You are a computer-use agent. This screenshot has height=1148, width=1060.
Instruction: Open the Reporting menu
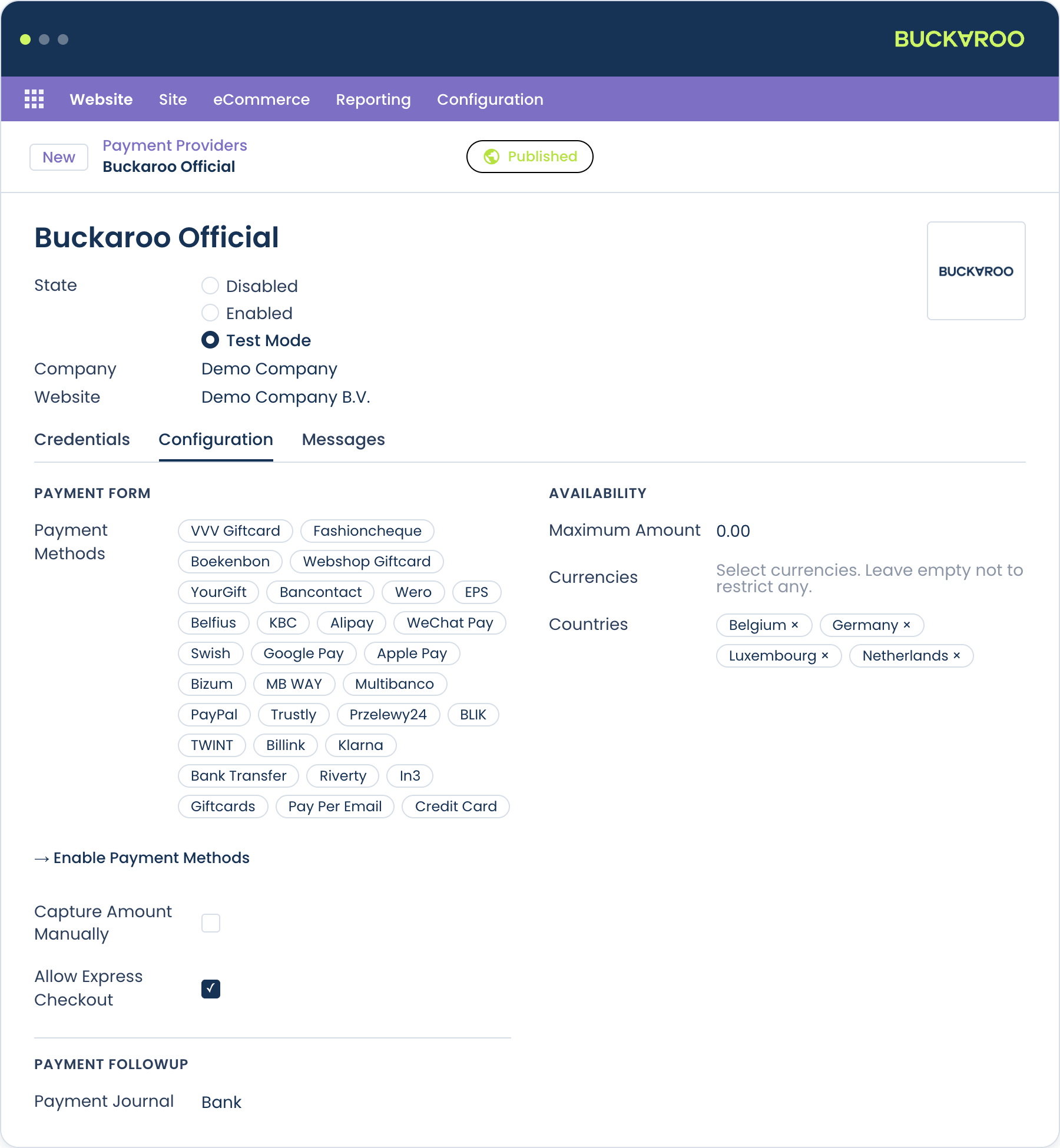pyautogui.click(x=373, y=99)
